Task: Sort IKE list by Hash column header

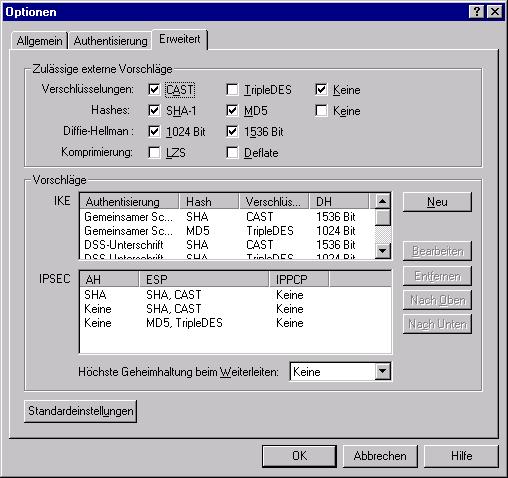Action: click(209, 201)
